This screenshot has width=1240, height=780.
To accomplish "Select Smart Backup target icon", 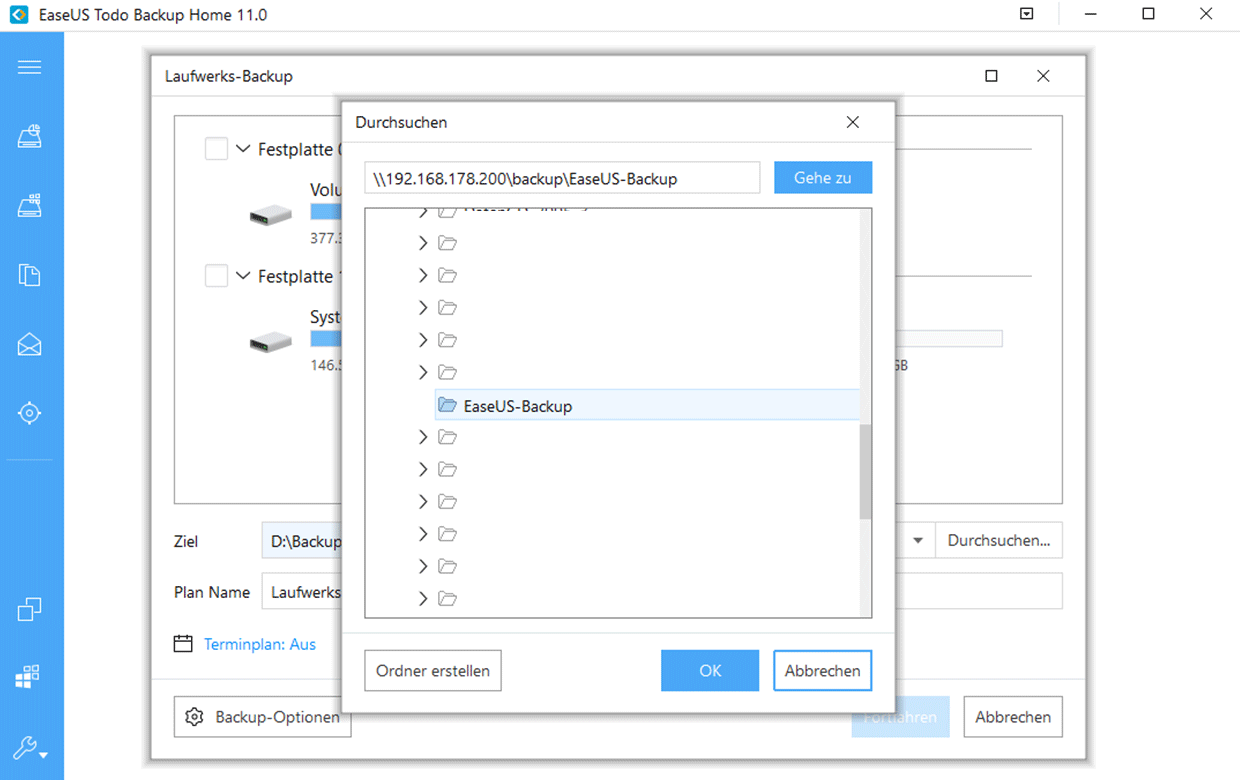I will pyautogui.click(x=30, y=413).
